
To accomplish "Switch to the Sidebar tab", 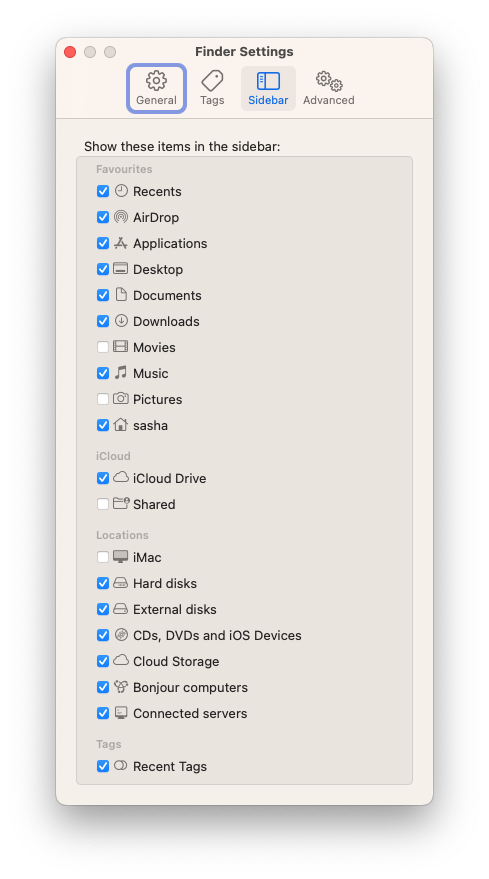I will (268, 89).
